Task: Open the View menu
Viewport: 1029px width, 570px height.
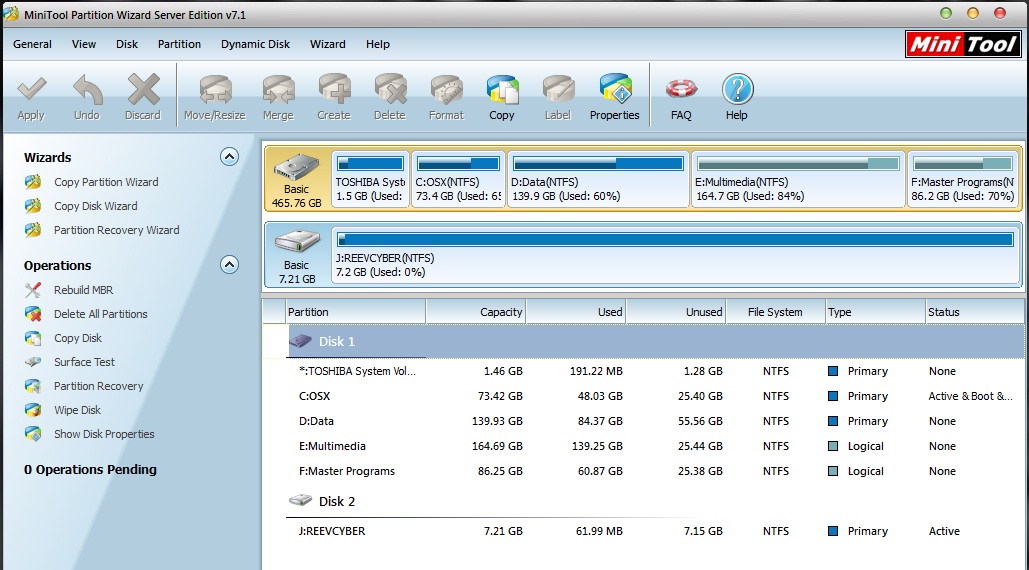Action: coord(83,44)
